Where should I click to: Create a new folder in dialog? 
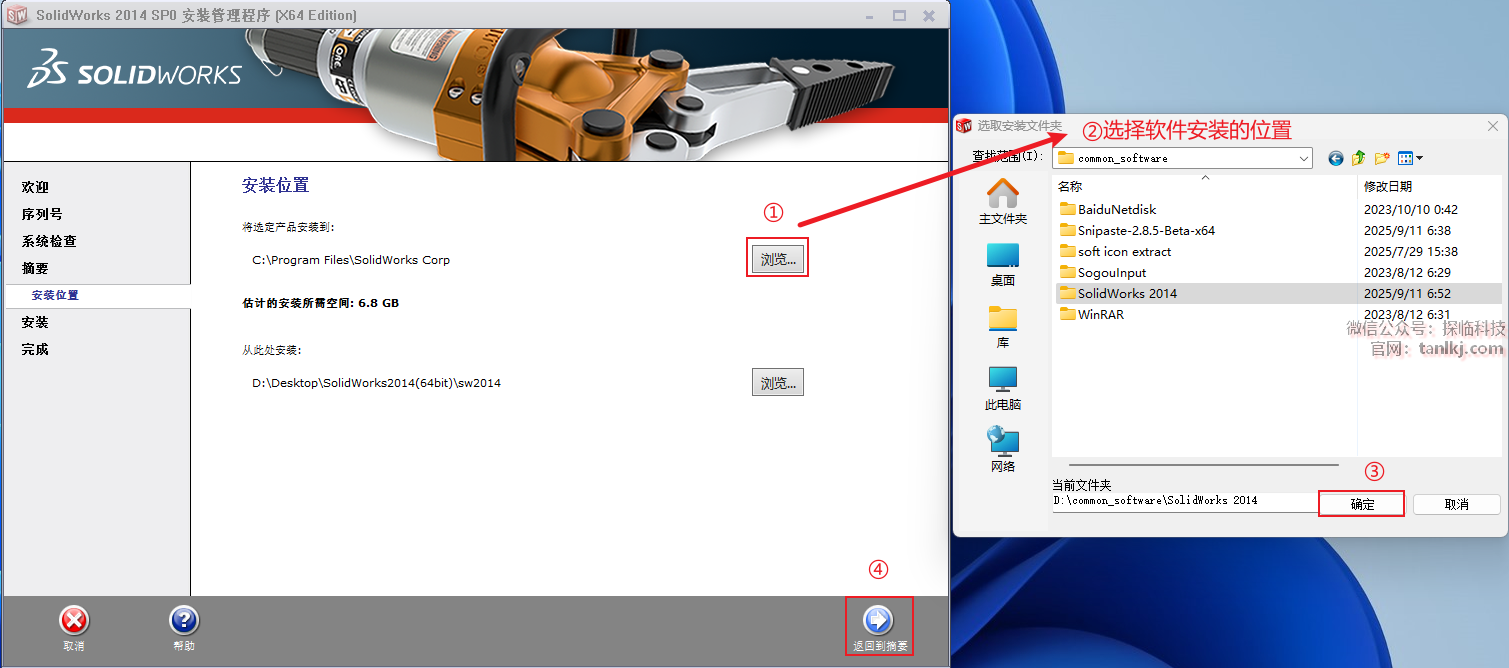(x=1382, y=158)
